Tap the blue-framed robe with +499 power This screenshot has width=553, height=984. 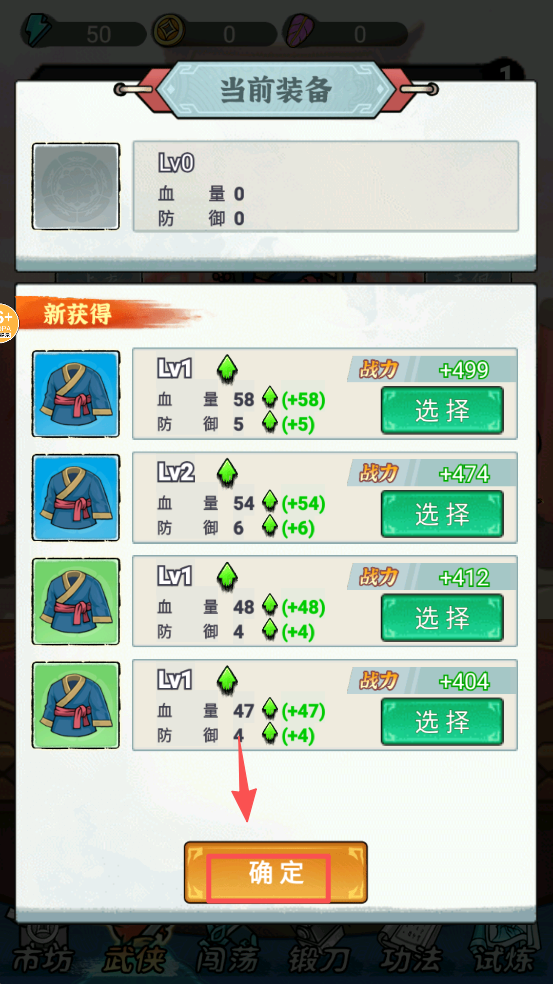76,393
